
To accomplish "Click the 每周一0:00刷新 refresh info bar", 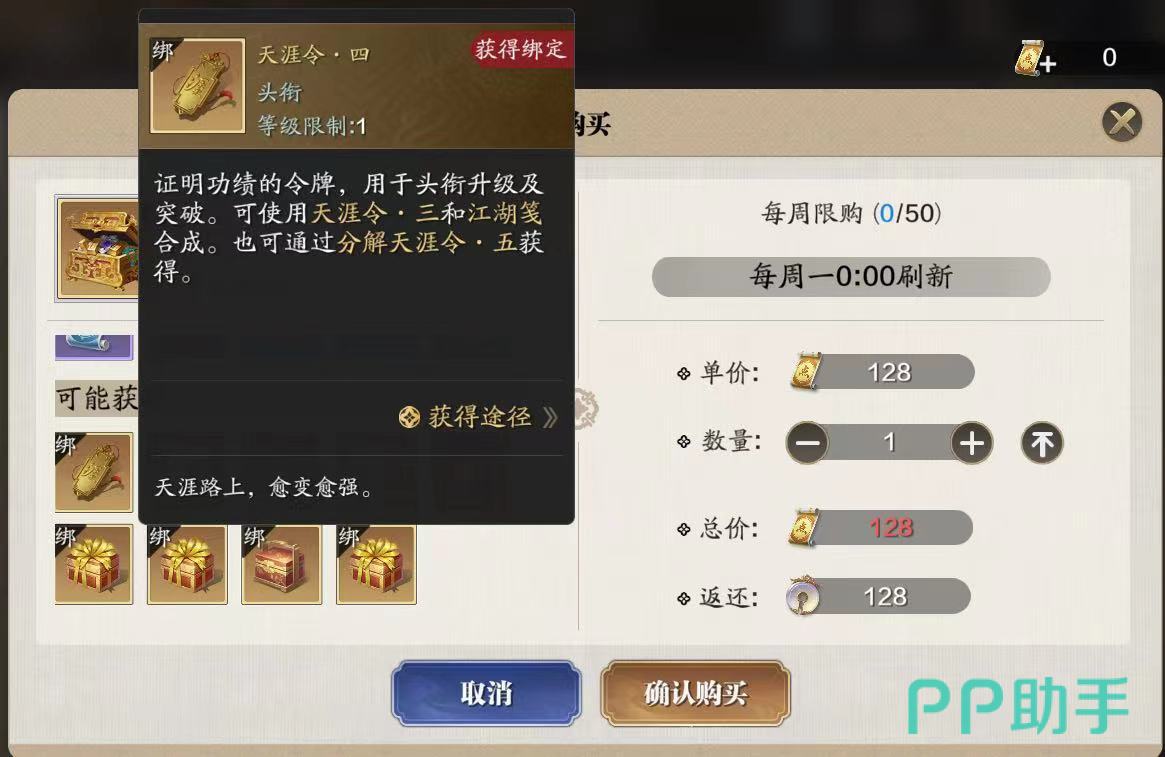I will tap(851, 277).
